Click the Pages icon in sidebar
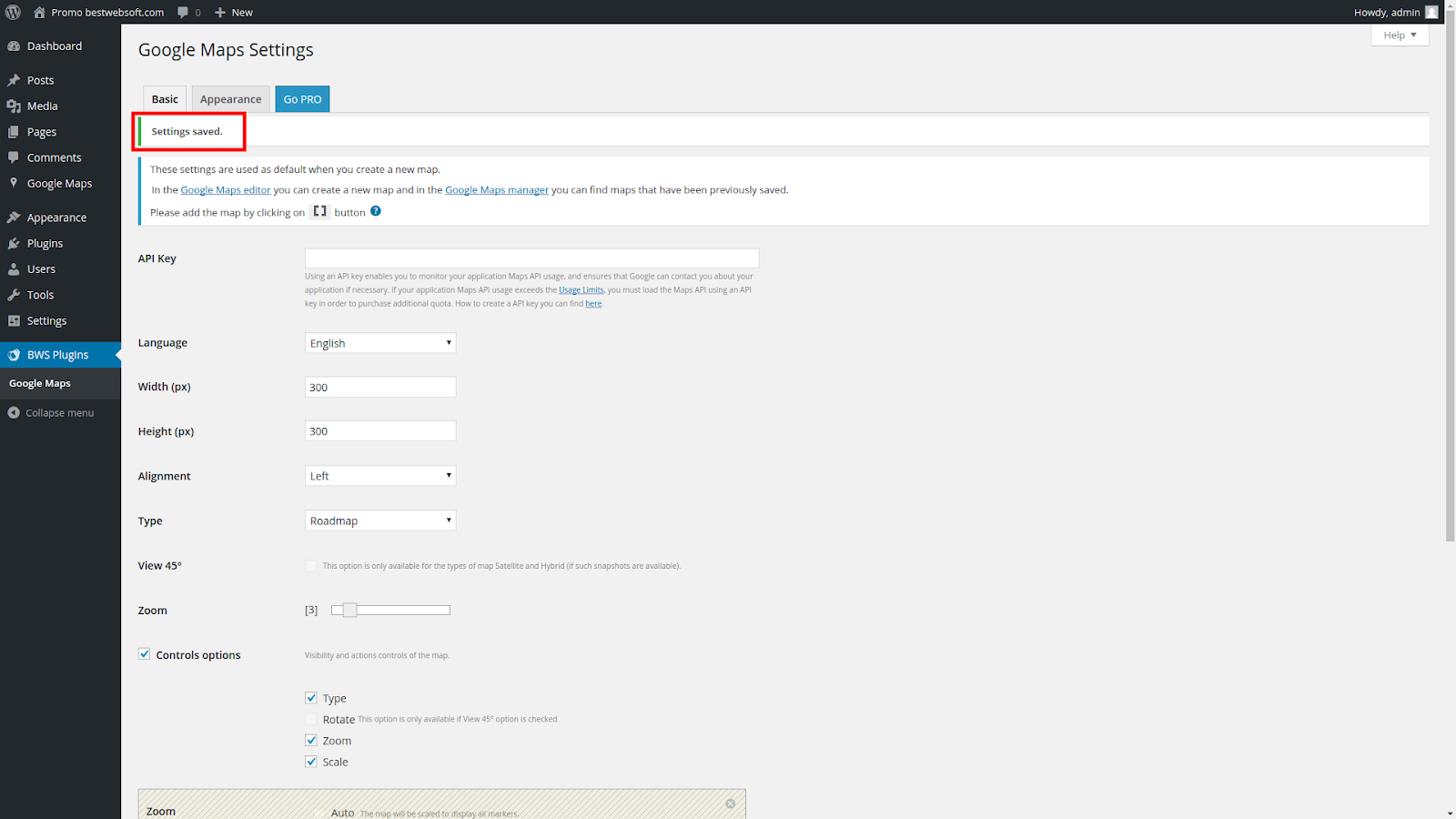The image size is (1456, 819). [14, 132]
